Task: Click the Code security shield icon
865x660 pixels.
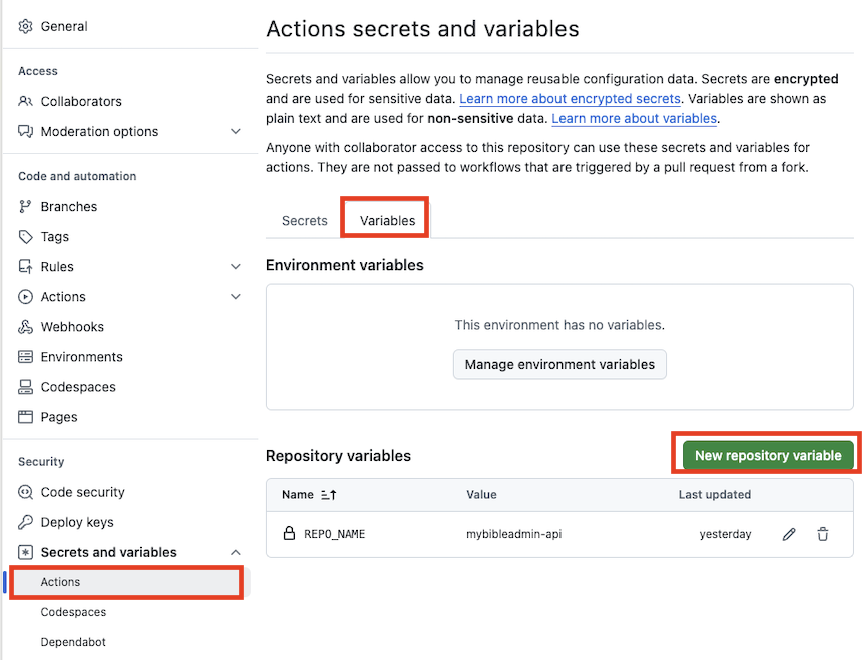Action: tap(26, 492)
